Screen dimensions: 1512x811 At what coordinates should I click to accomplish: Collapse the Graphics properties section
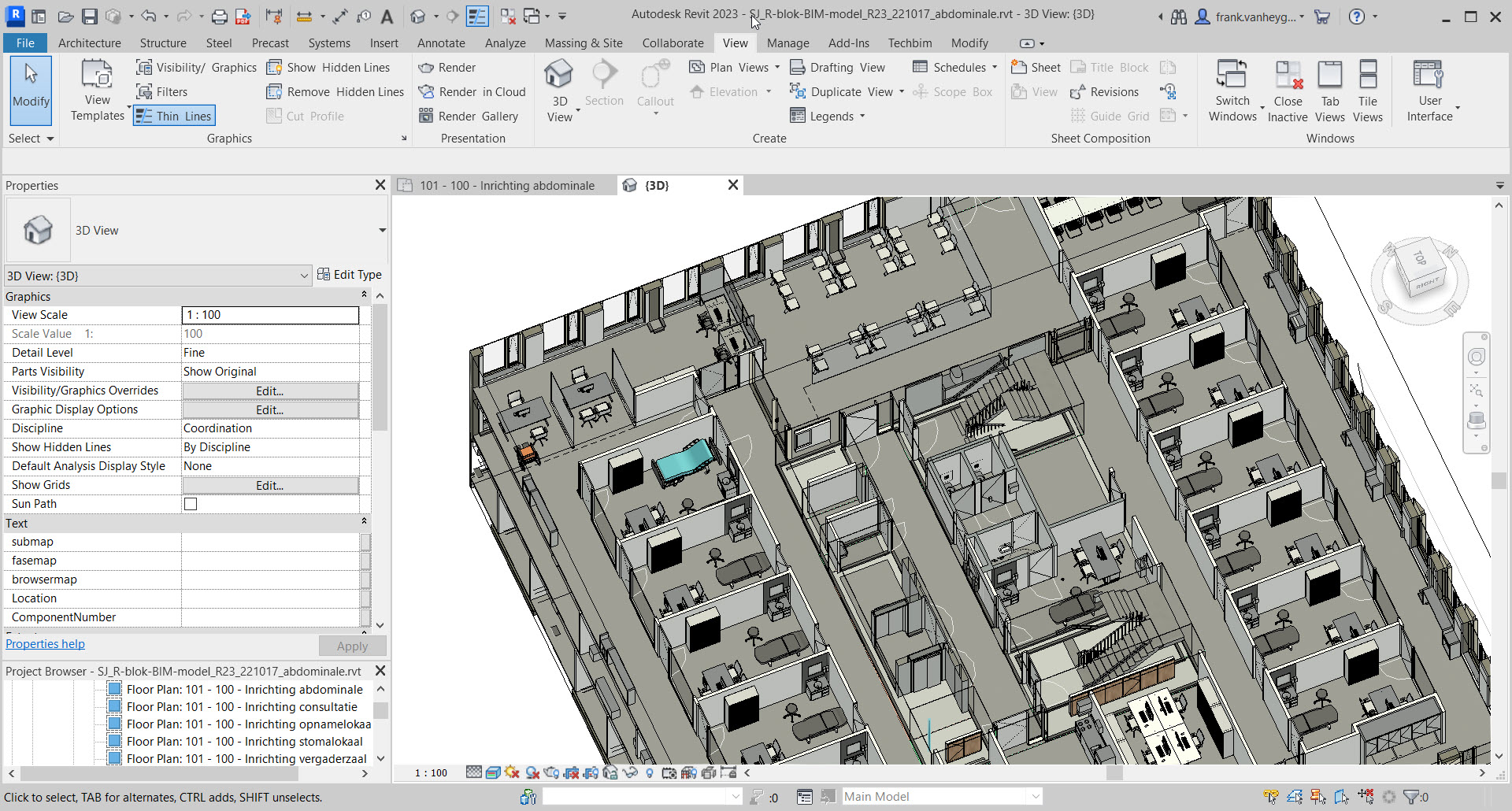coord(364,296)
